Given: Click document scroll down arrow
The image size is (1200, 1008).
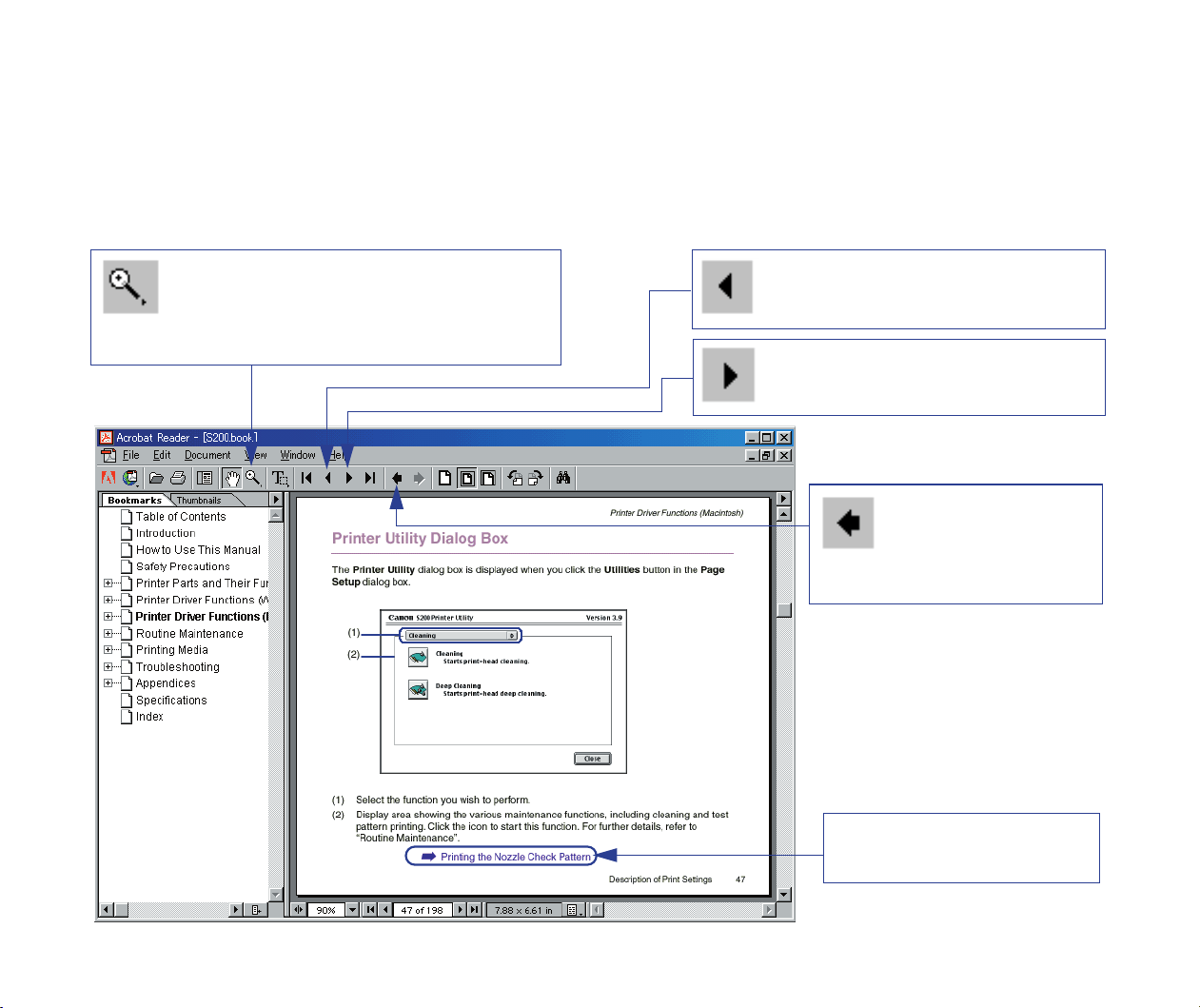Looking at the screenshot, I should pos(784,895).
